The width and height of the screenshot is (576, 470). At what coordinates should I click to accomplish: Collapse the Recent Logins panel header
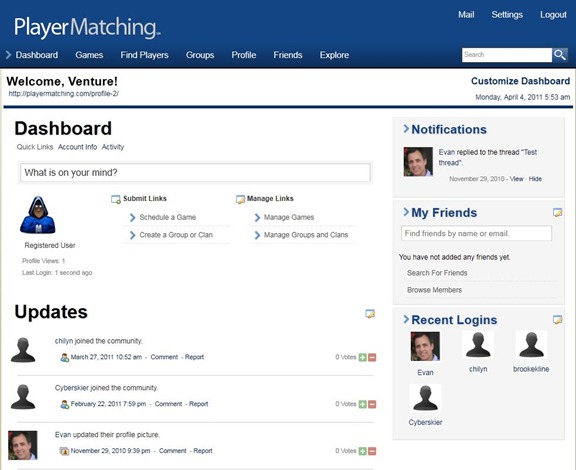click(450, 320)
